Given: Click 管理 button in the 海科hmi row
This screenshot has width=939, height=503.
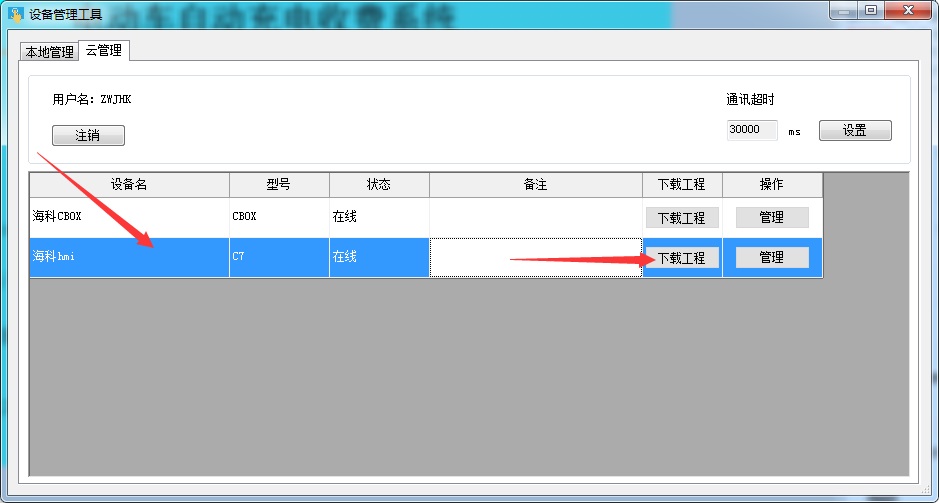Looking at the screenshot, I should [x=771, y=257].
